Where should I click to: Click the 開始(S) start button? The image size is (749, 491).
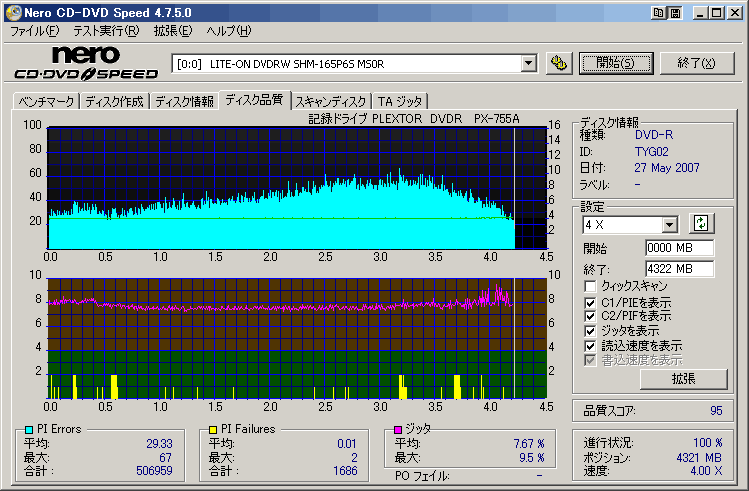coord(615,63)
